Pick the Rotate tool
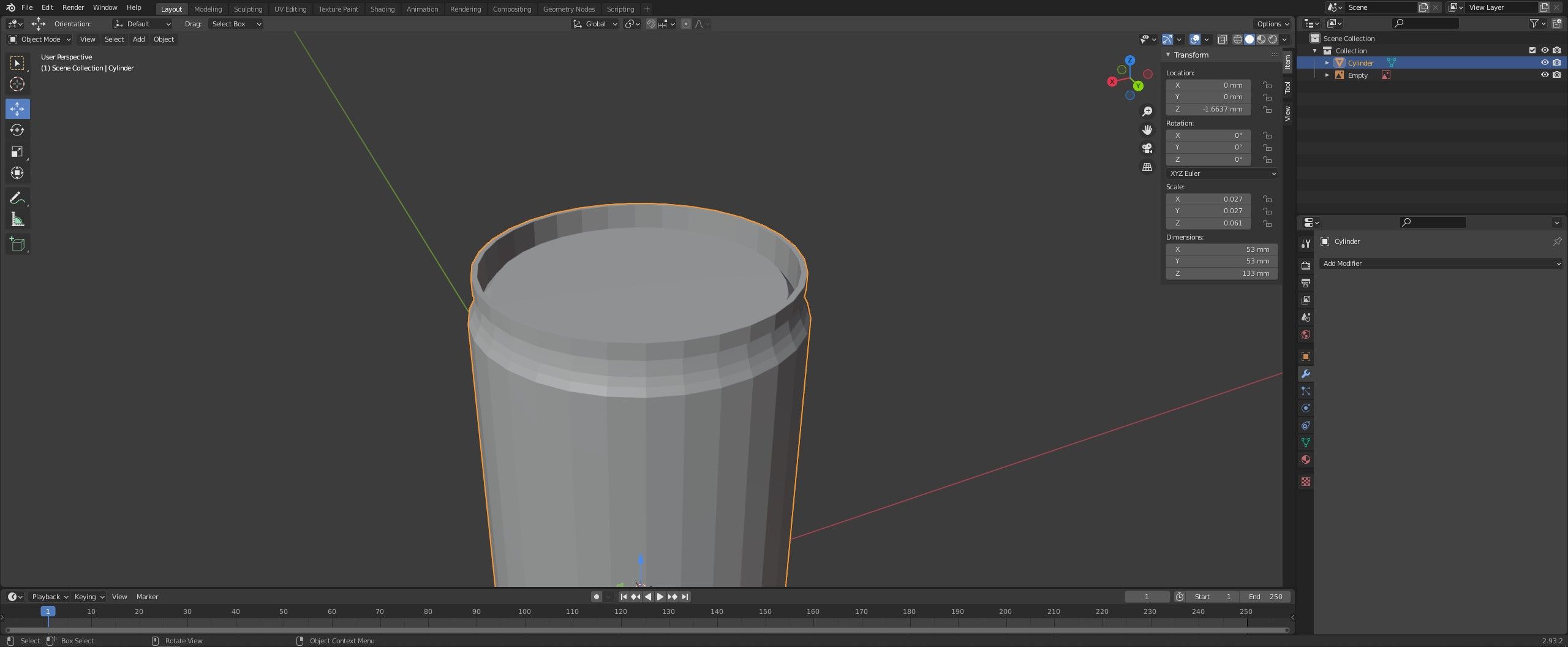The image size is (1568, 647). (x=17, y=130)
